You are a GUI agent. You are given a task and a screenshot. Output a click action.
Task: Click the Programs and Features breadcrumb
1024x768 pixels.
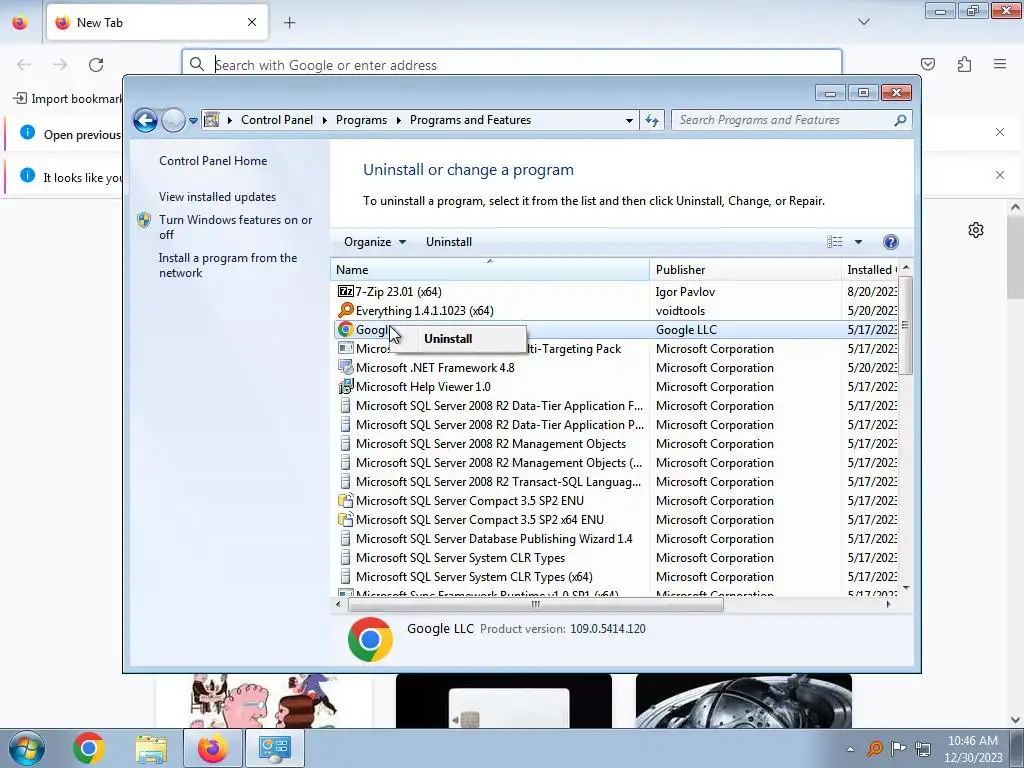(x=470, y=120)
